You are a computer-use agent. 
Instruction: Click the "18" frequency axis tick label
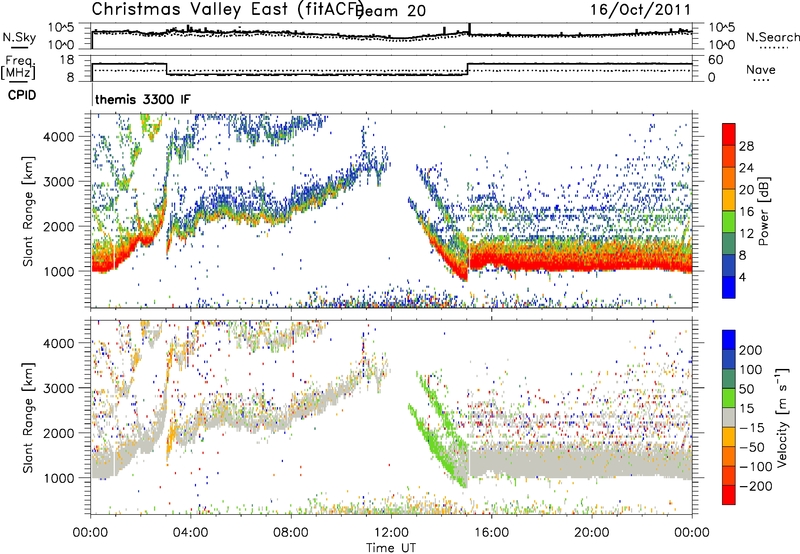tap(66, 60)
